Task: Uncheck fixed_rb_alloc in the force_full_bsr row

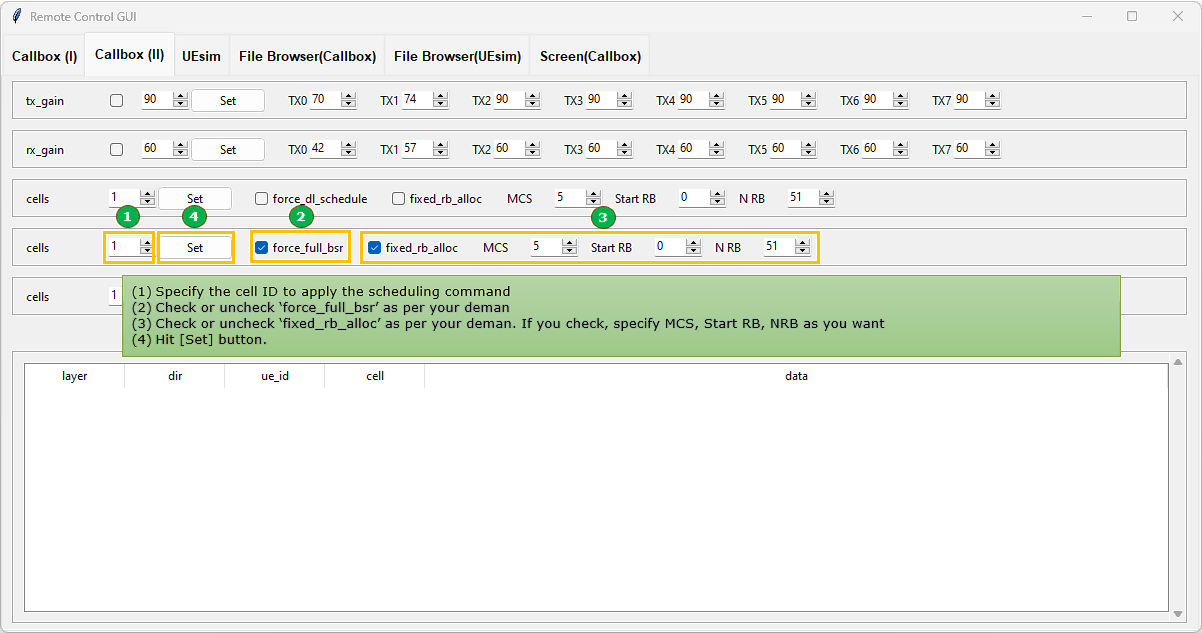Action: 375,247
